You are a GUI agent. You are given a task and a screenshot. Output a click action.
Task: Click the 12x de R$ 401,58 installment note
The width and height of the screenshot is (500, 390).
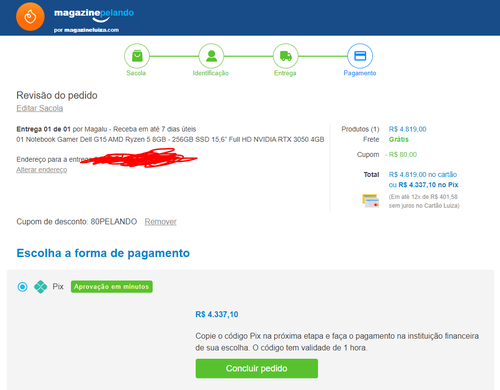(424, 201)
